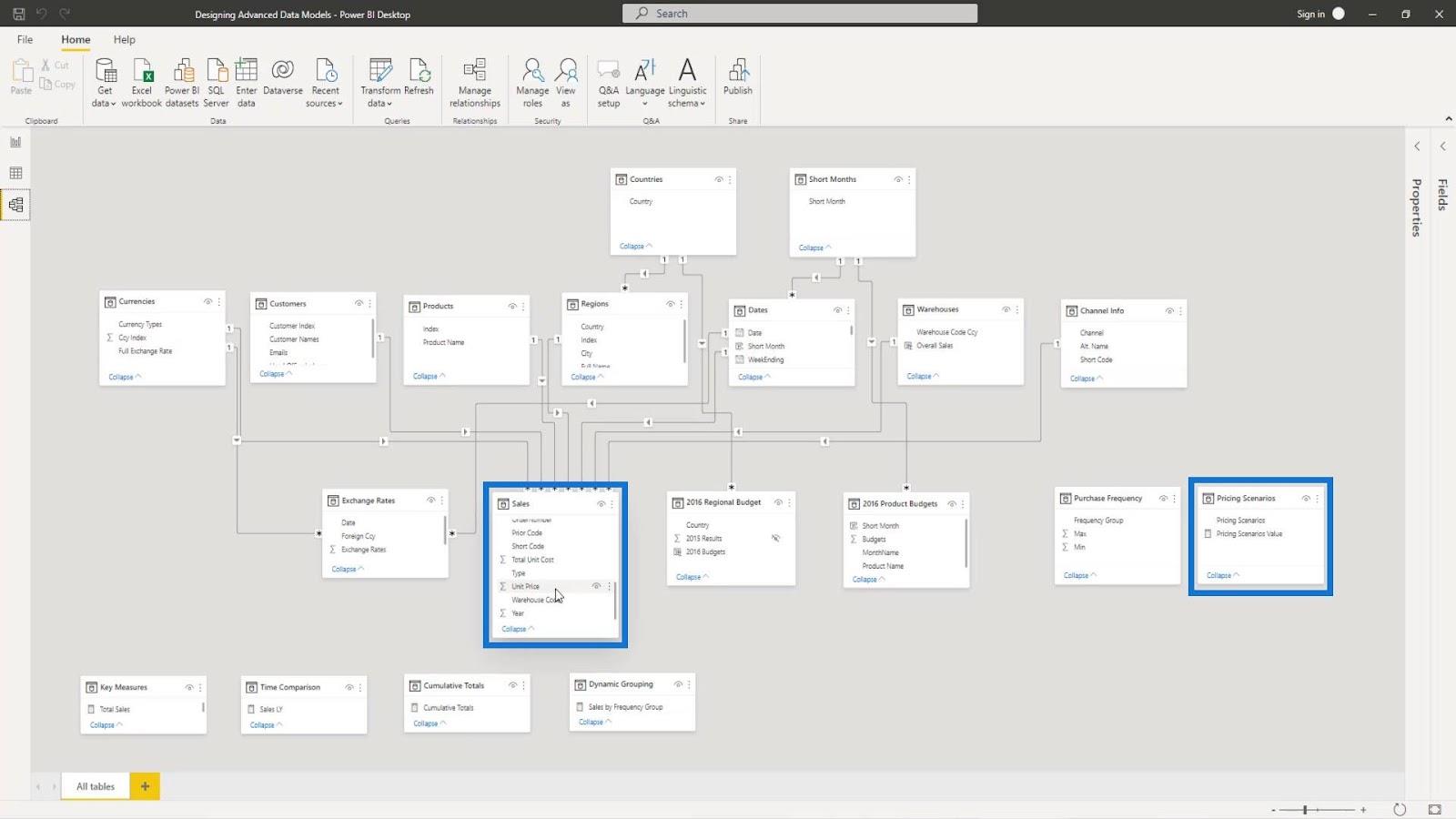1456x819 pixels.
Task: Open the Language options
Action: [645, 83]
